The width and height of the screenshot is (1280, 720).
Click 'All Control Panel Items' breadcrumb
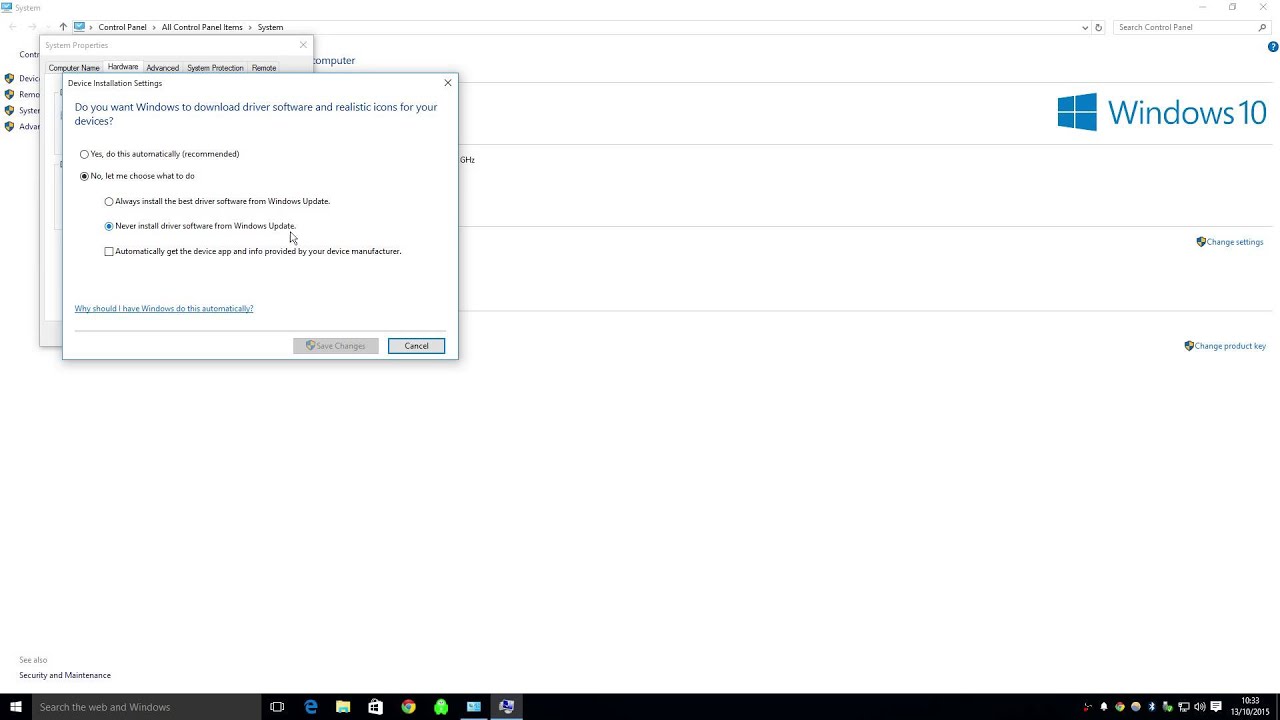click(202, 27)
